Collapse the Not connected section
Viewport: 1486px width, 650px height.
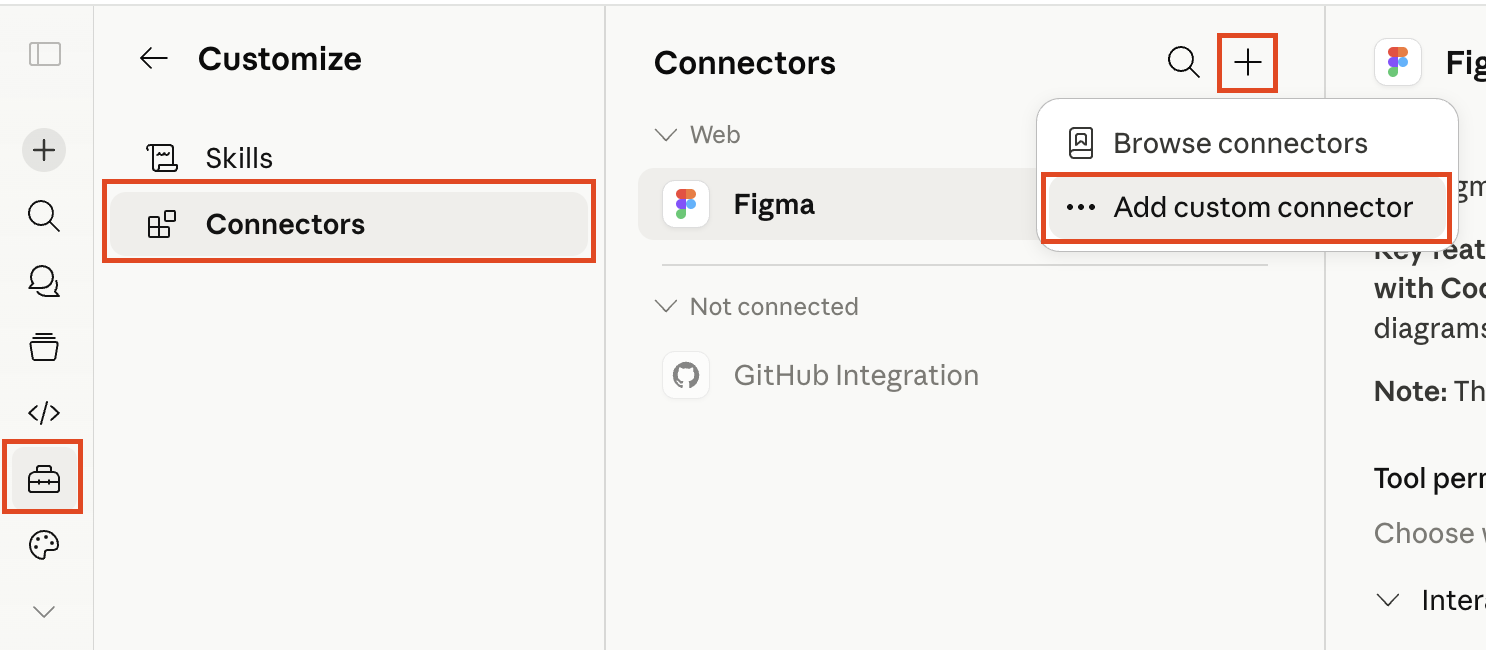tap(756, 306)
